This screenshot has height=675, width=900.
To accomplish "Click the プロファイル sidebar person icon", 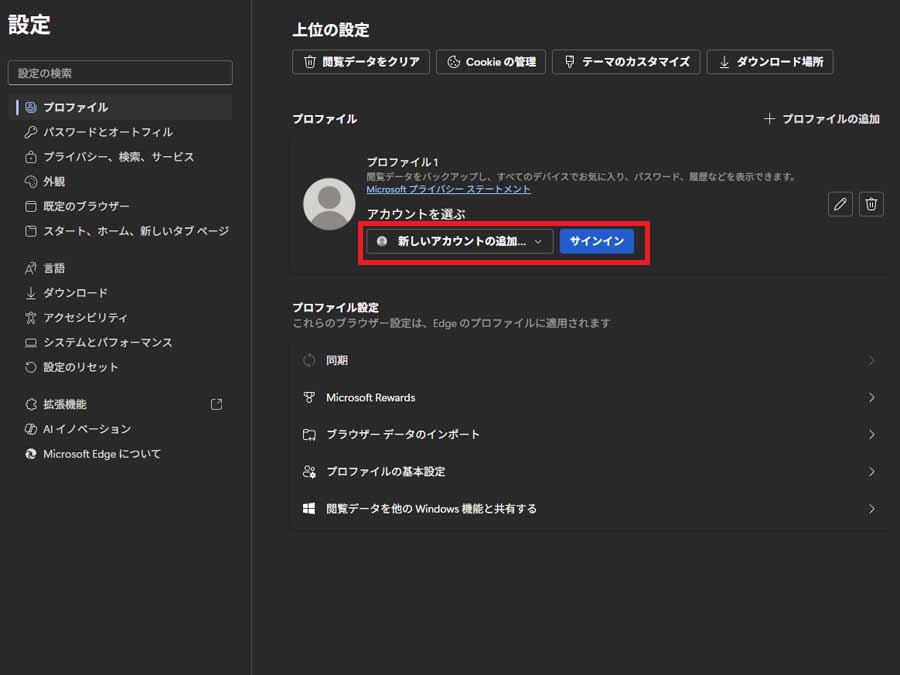I will [31, 107].
